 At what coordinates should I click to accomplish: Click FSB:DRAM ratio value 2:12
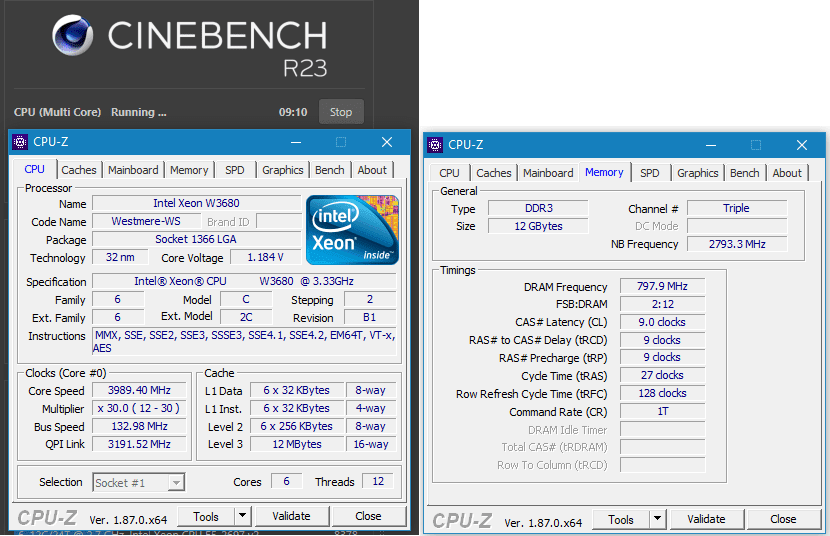point(662,305)
